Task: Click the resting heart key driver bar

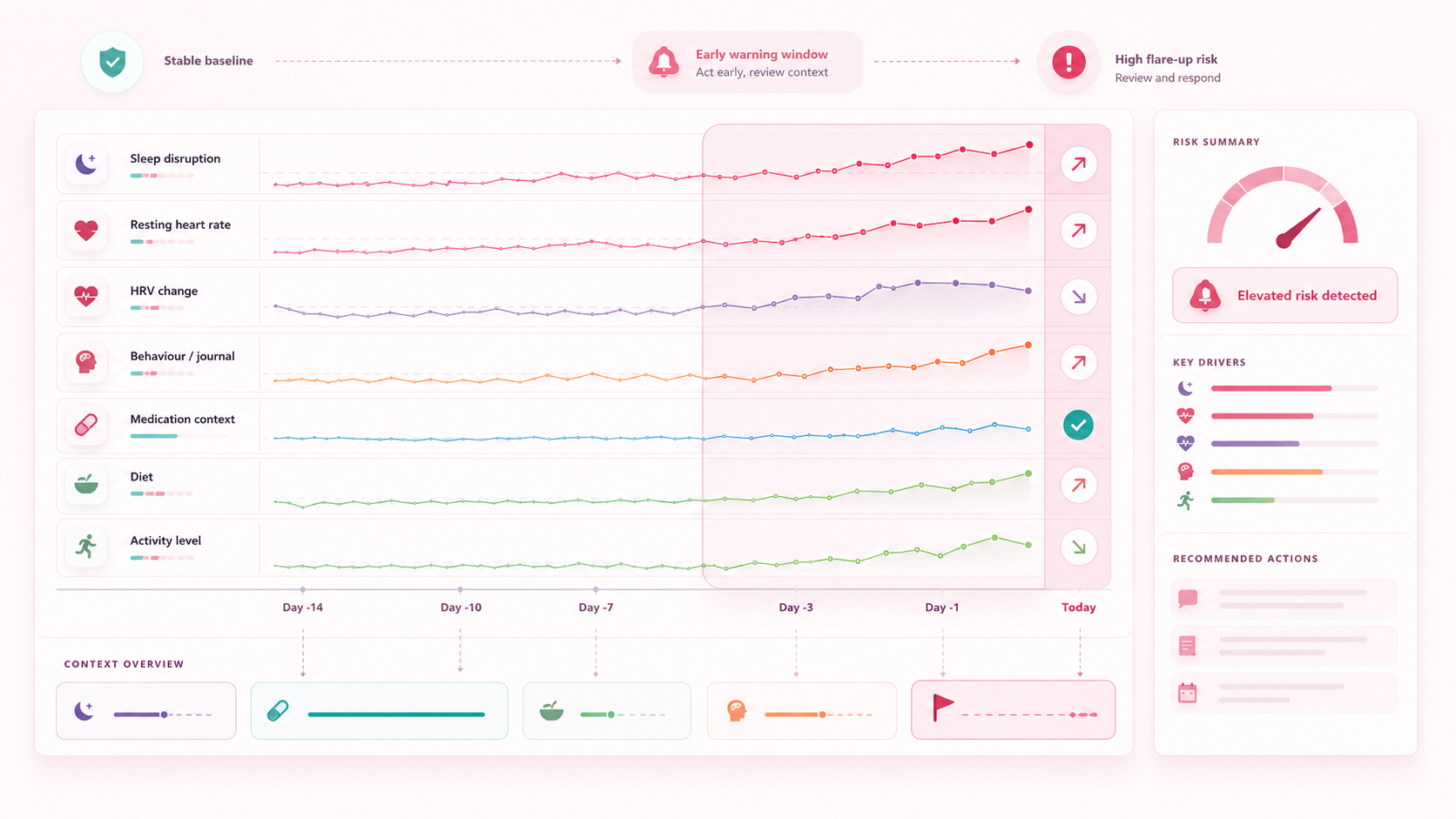Action: (1294, 416)
